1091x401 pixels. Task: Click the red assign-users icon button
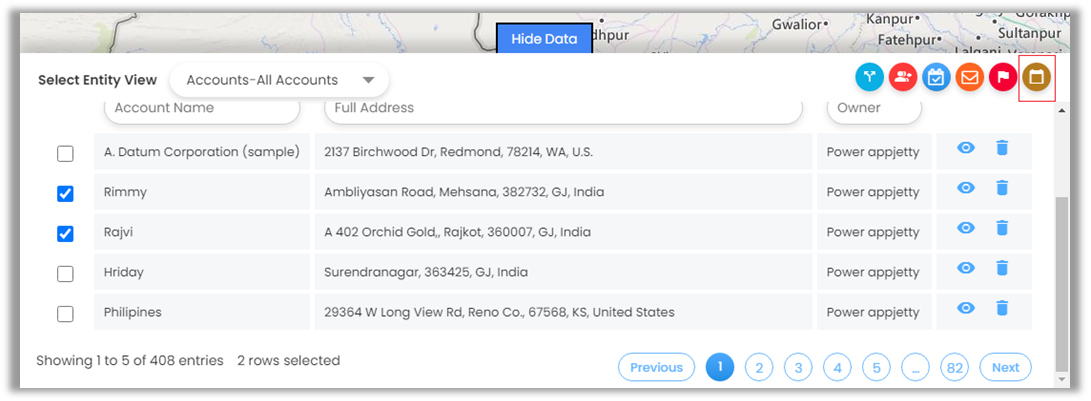[903, 77]
